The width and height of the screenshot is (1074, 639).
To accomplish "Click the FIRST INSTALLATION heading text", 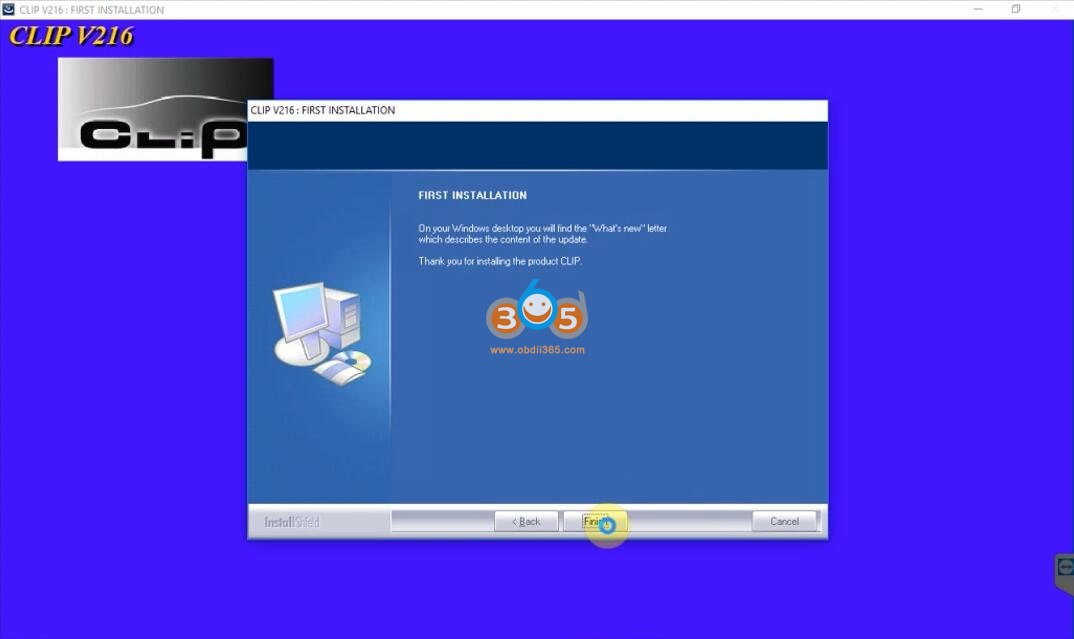I will click(x=473, y=195).
